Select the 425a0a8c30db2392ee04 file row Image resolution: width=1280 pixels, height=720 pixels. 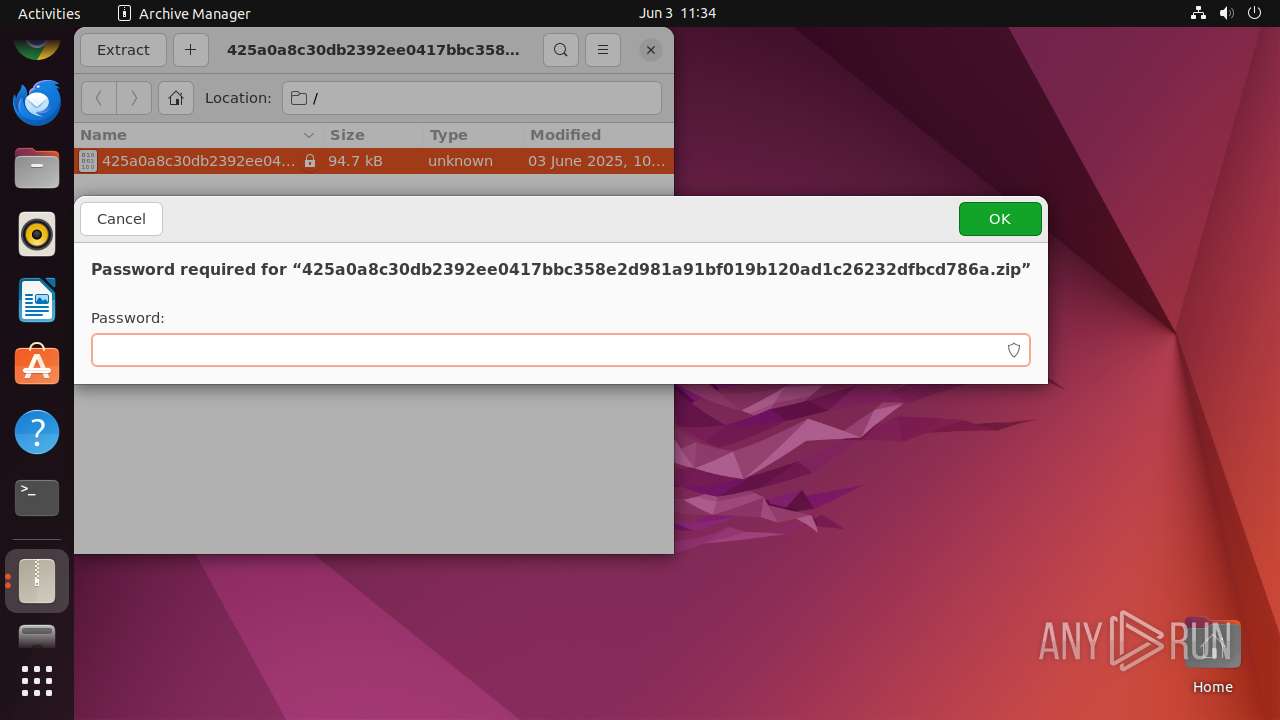point(374,161)
